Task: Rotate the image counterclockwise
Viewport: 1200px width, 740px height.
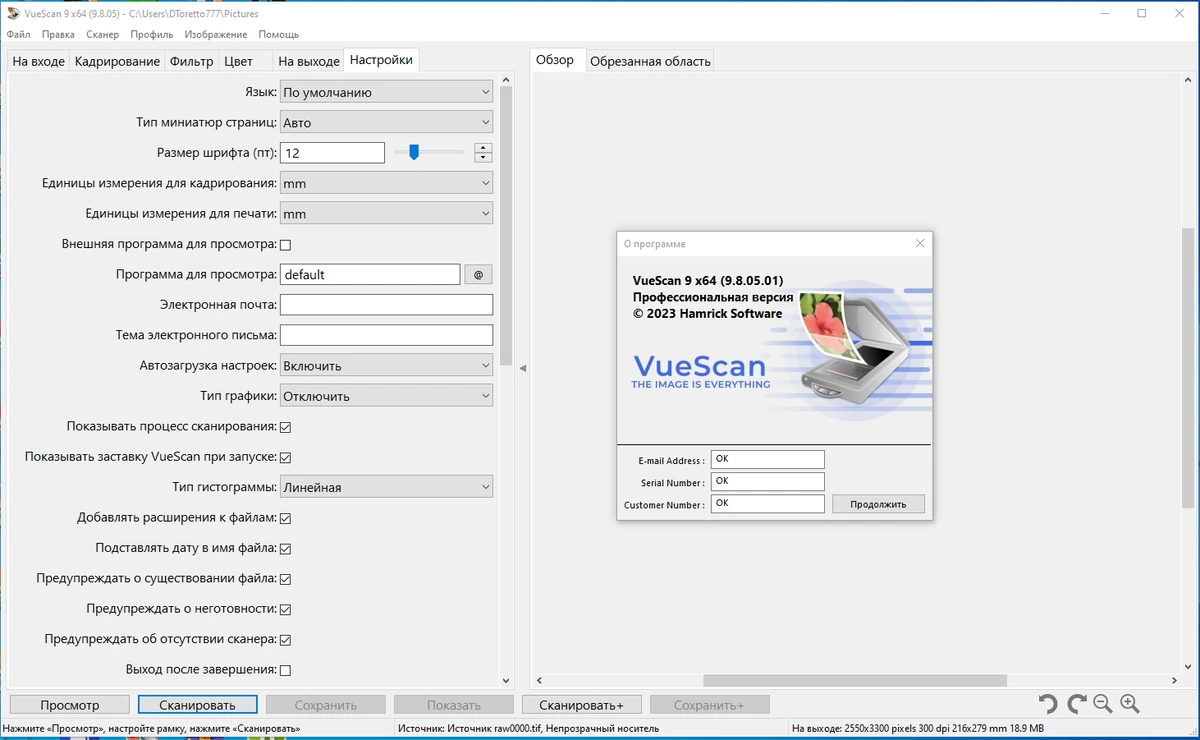Action: [1048, 704]
